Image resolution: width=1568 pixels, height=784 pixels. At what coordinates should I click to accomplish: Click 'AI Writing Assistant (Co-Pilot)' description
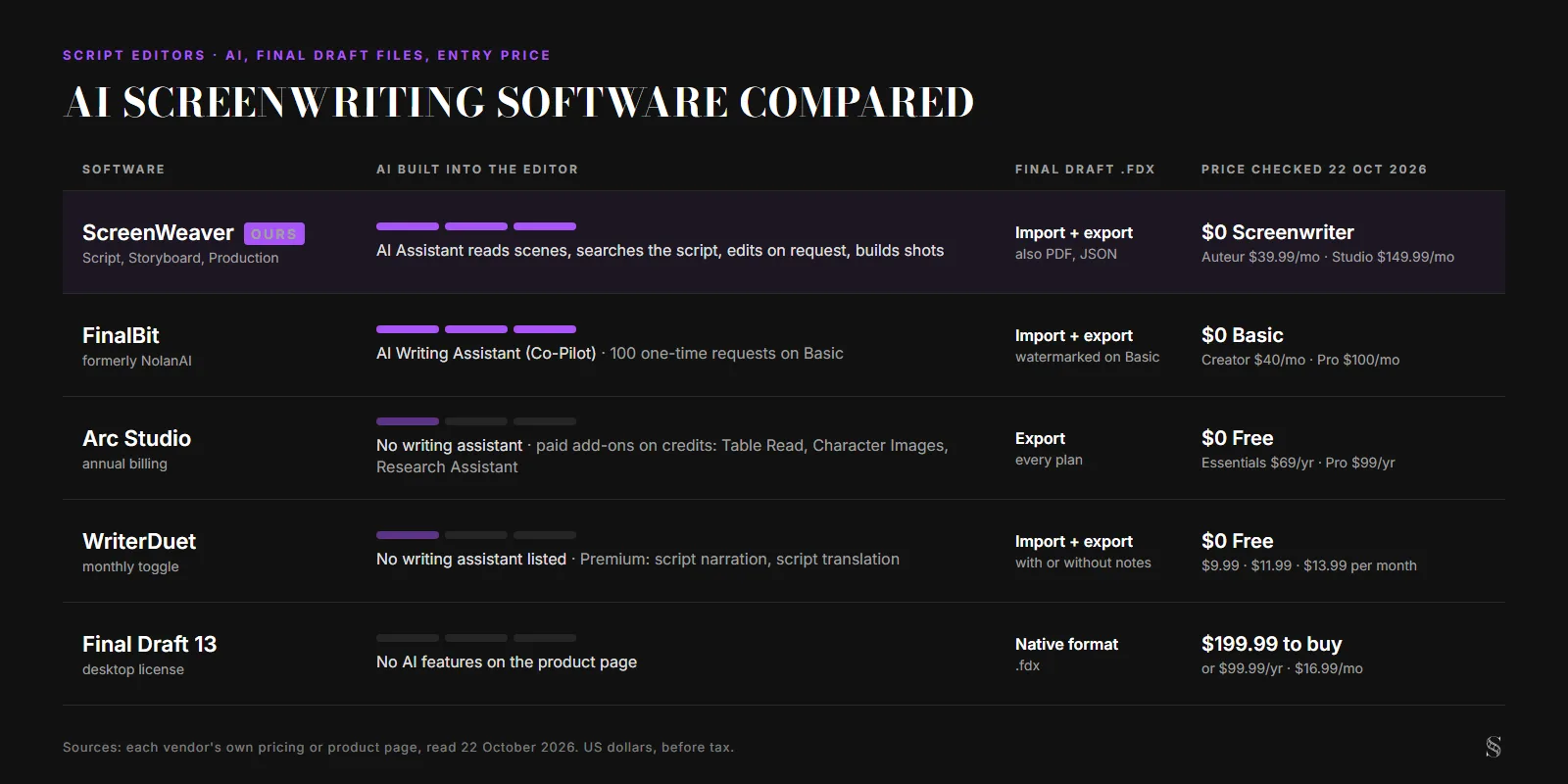coord(486,353)
